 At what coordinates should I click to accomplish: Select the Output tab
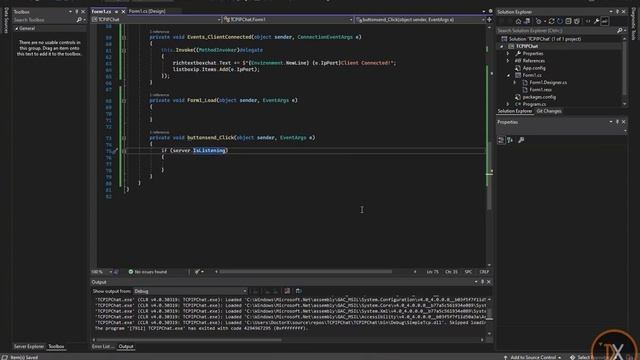[x=126, y=347]
